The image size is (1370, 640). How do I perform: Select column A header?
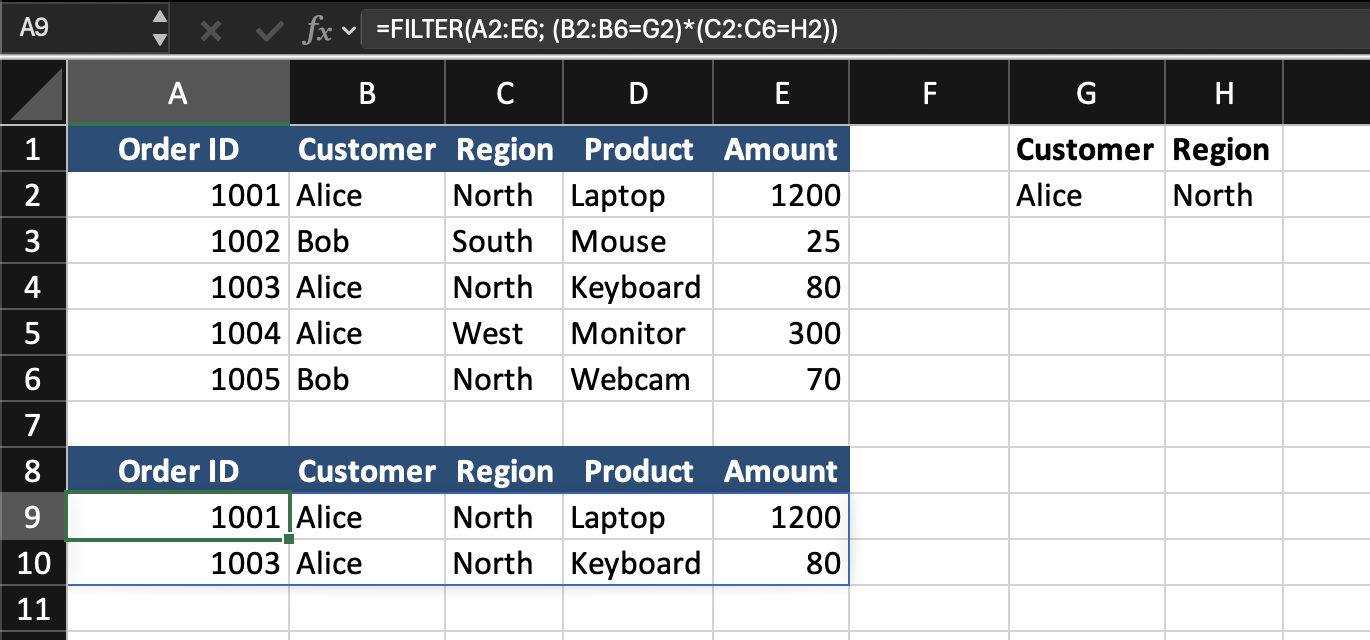tap(178, 94)
